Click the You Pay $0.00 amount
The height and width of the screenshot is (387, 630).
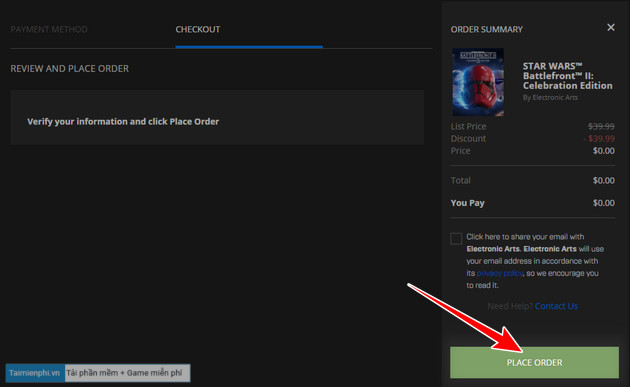click(x=603, y=203)
